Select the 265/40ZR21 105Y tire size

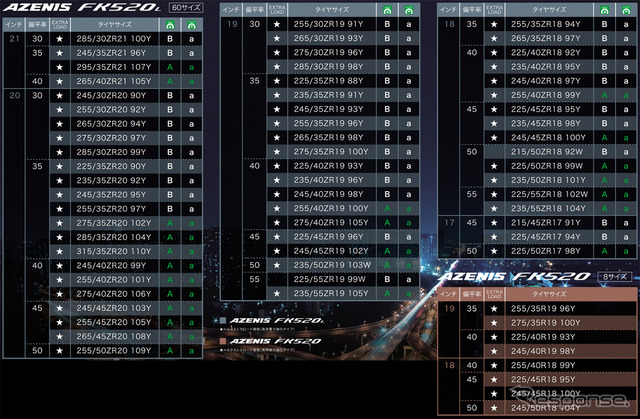[114, 81]
